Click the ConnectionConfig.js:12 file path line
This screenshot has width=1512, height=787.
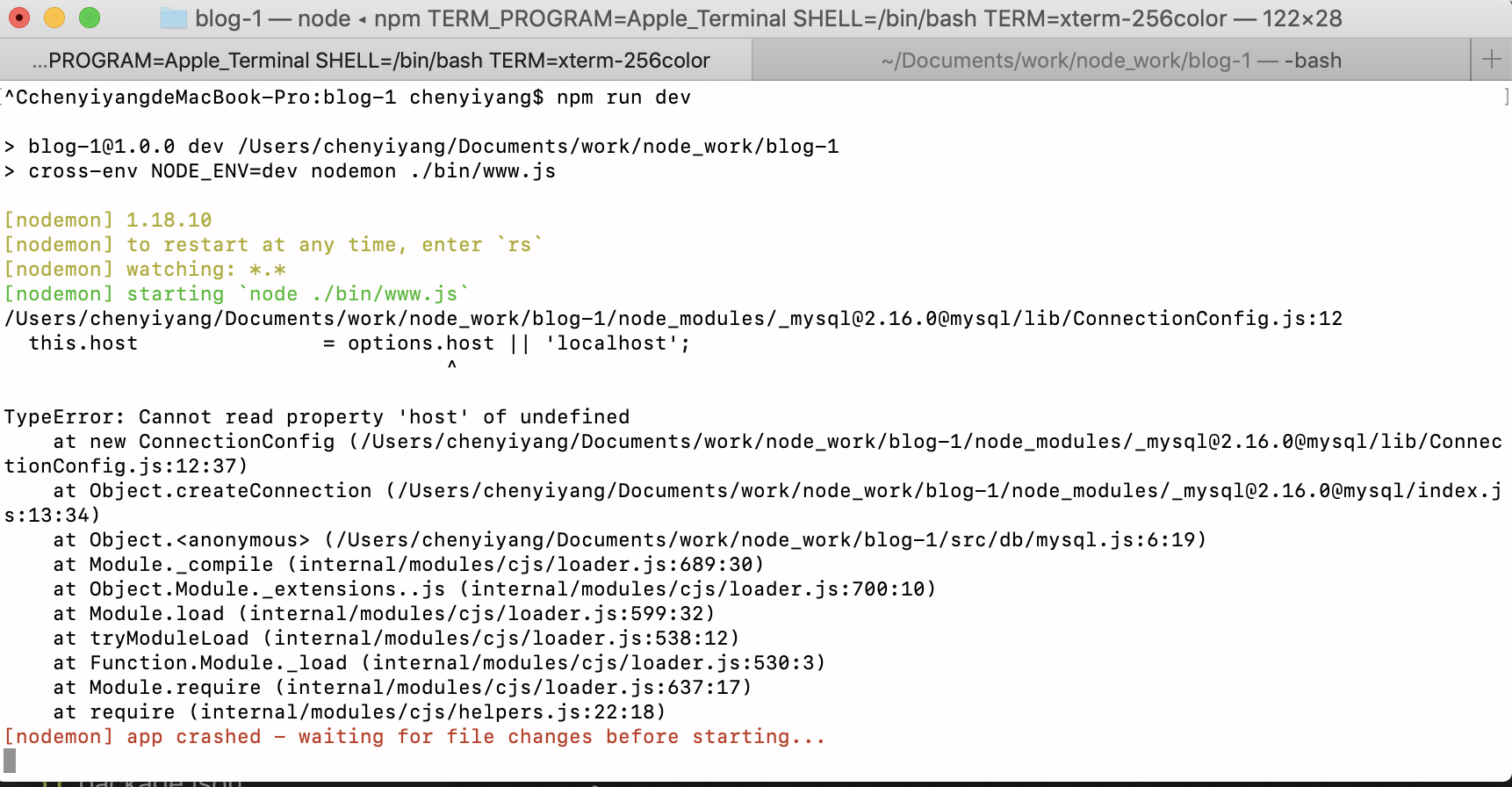(x=673, y=319)
